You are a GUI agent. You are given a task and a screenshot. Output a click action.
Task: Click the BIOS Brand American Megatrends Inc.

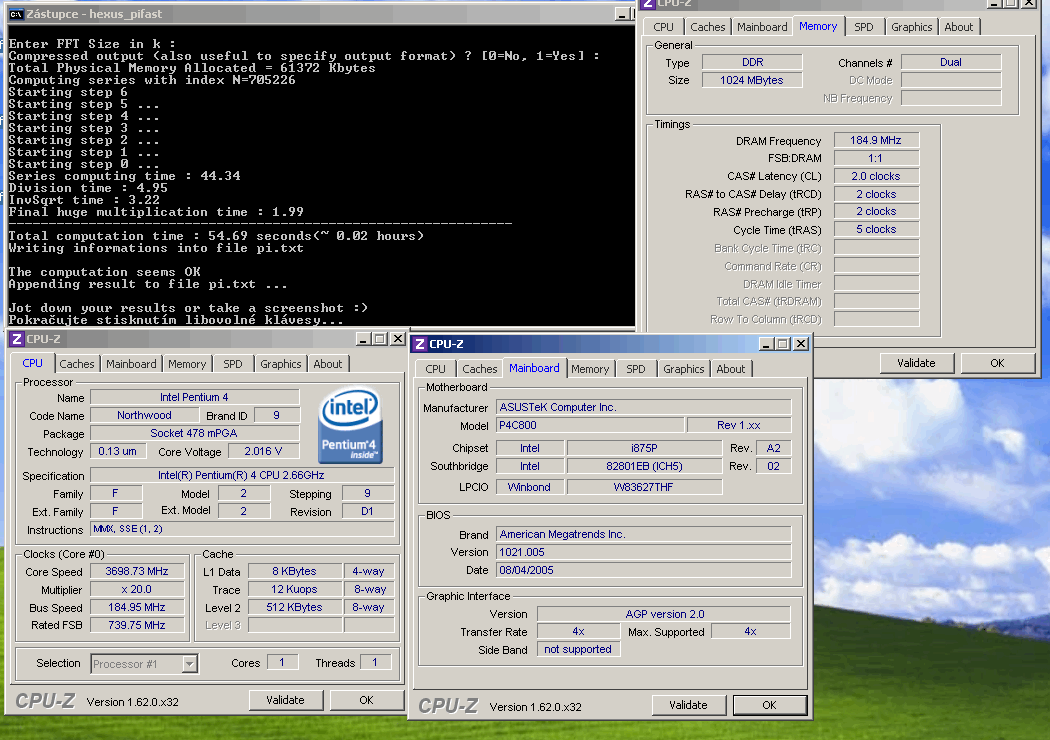click(x=644, y=534)
